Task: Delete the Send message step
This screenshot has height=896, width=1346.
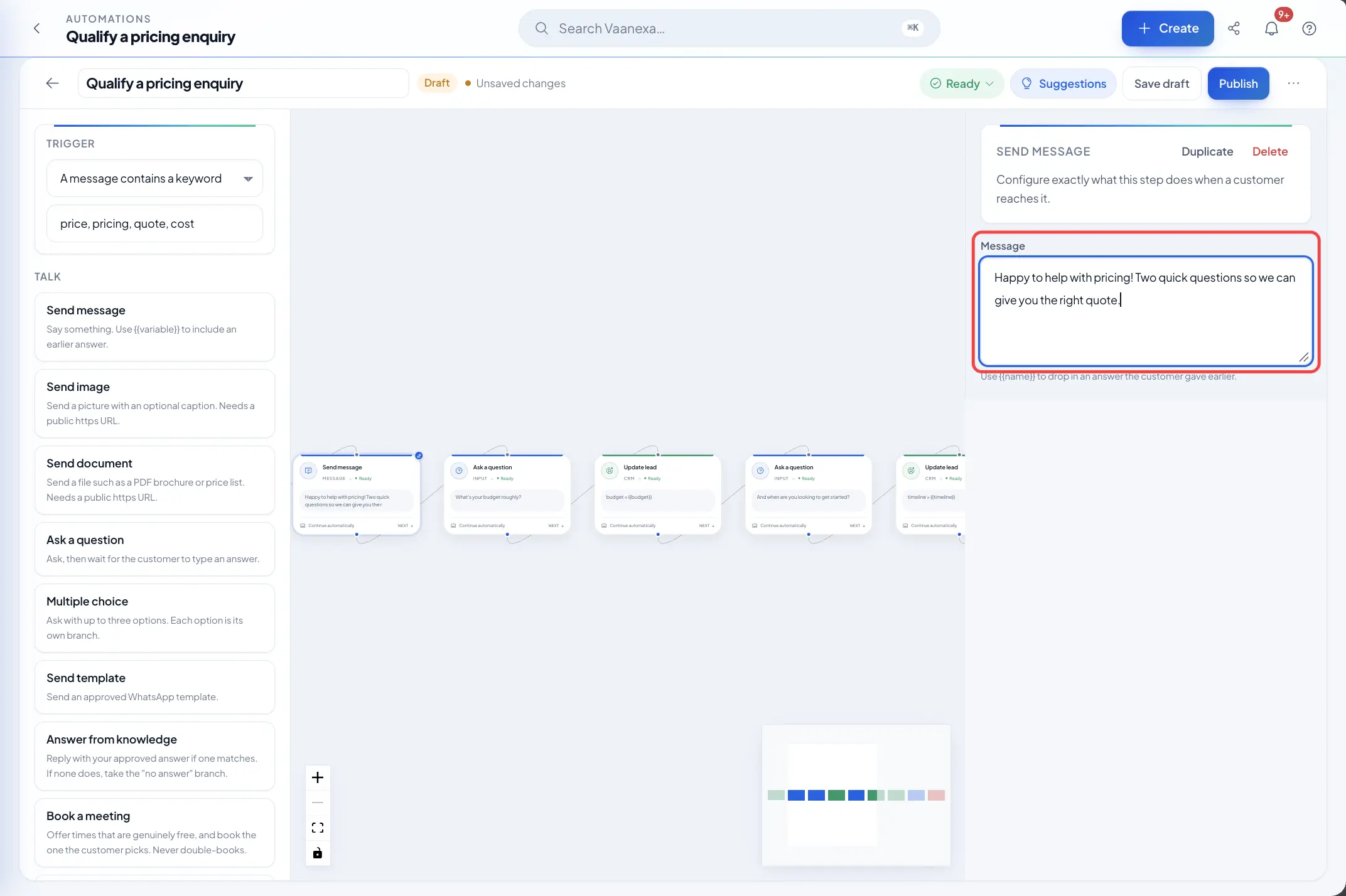Action: pos(1269,151)
